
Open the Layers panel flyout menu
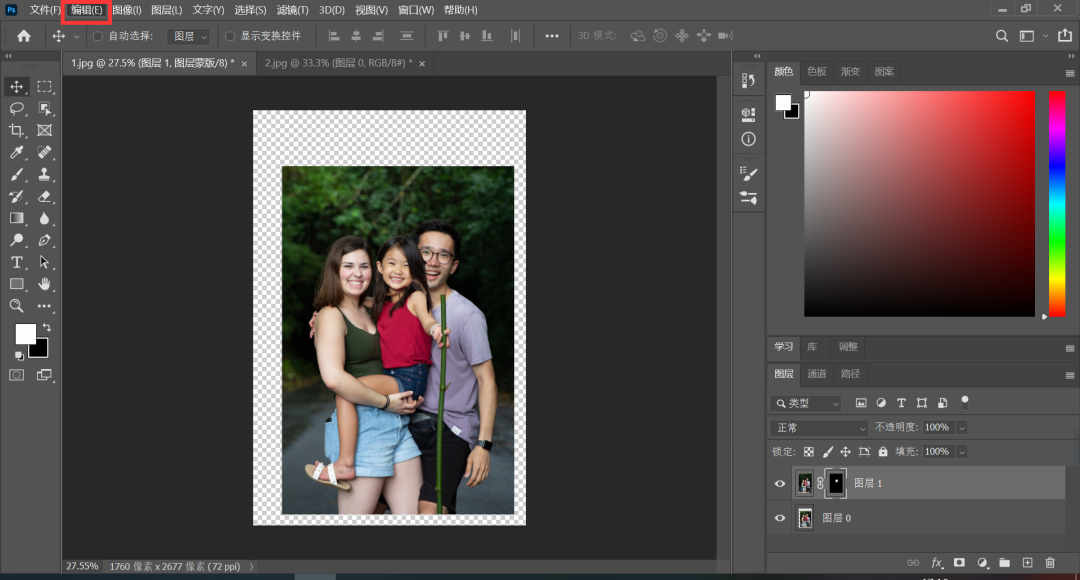click(x=1070, y=375)
